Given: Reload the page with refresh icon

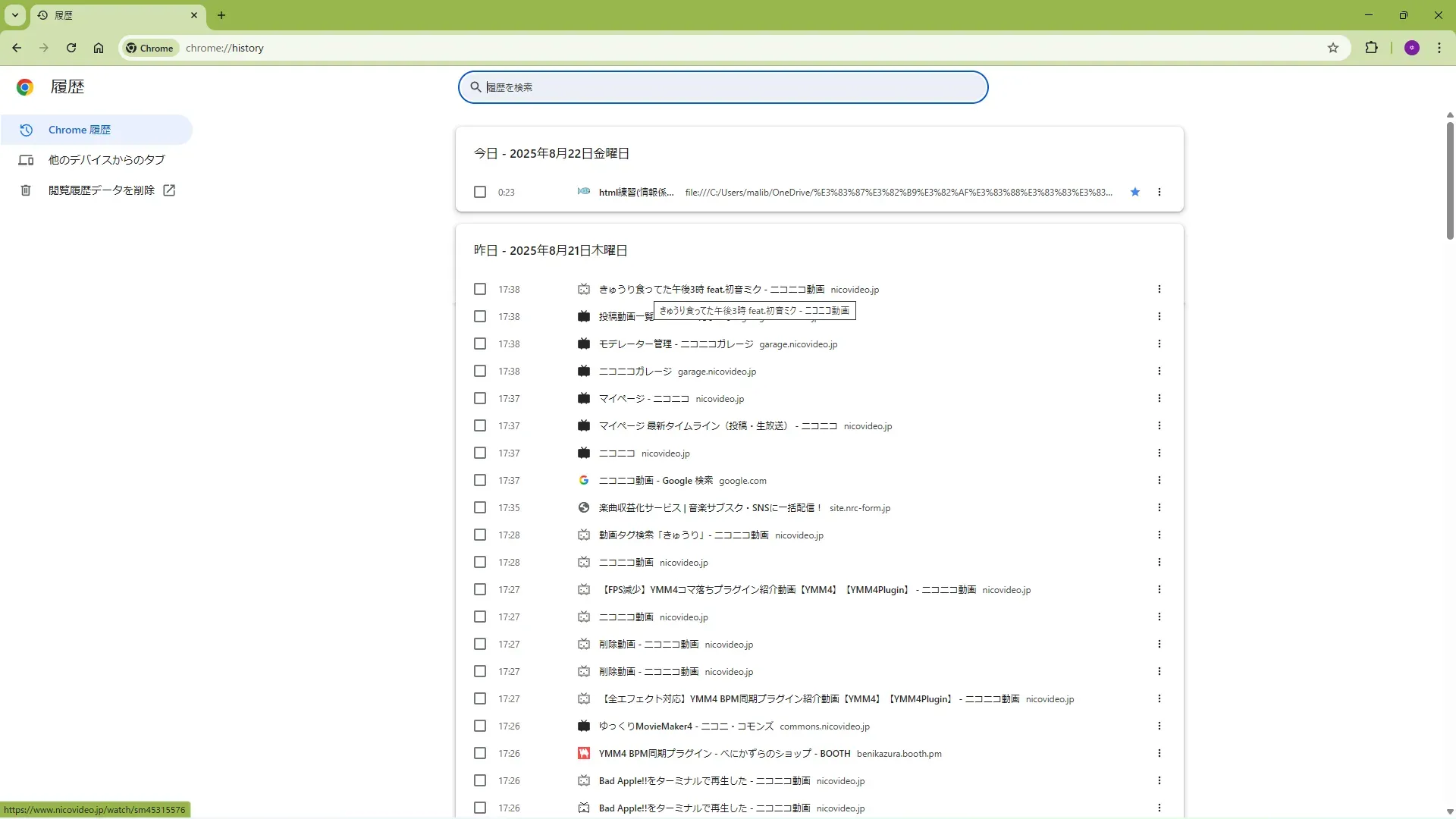Looking at the screenshot, I should [x=71, y=48].
